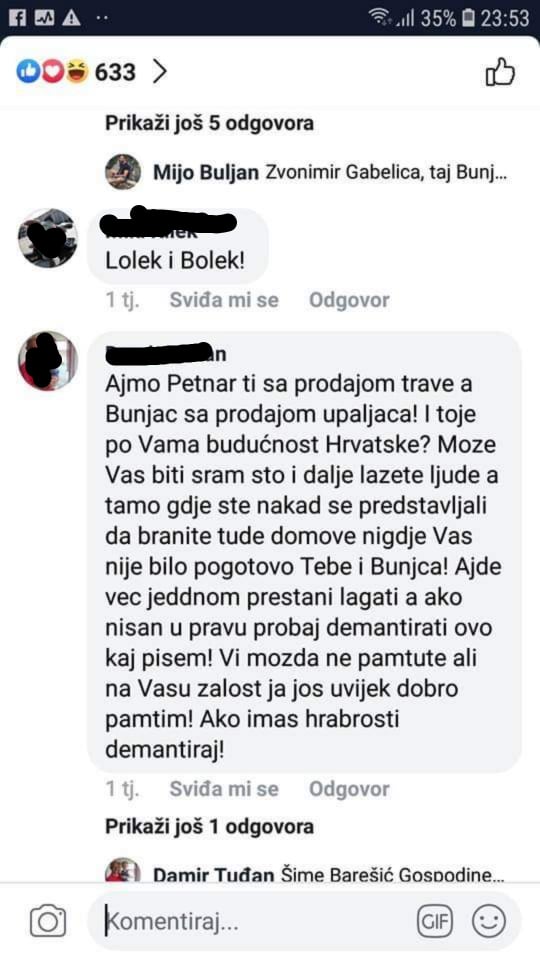The image size is (540, 960).
Task: Tap the thumbs-up like icon at top right
Action: click(500, 72)
